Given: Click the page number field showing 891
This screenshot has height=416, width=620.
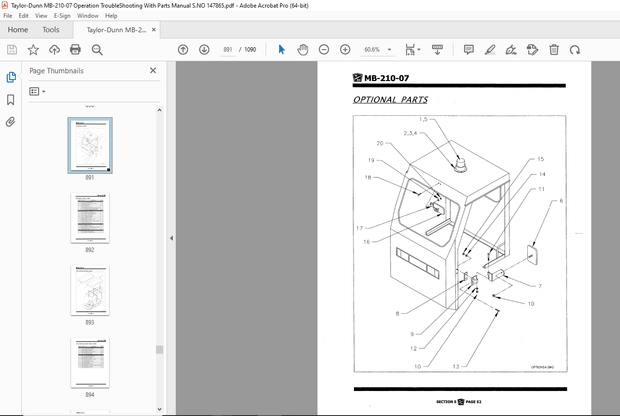Looking at the screenshot, I should pyautogui.click(x=228, y=49).
